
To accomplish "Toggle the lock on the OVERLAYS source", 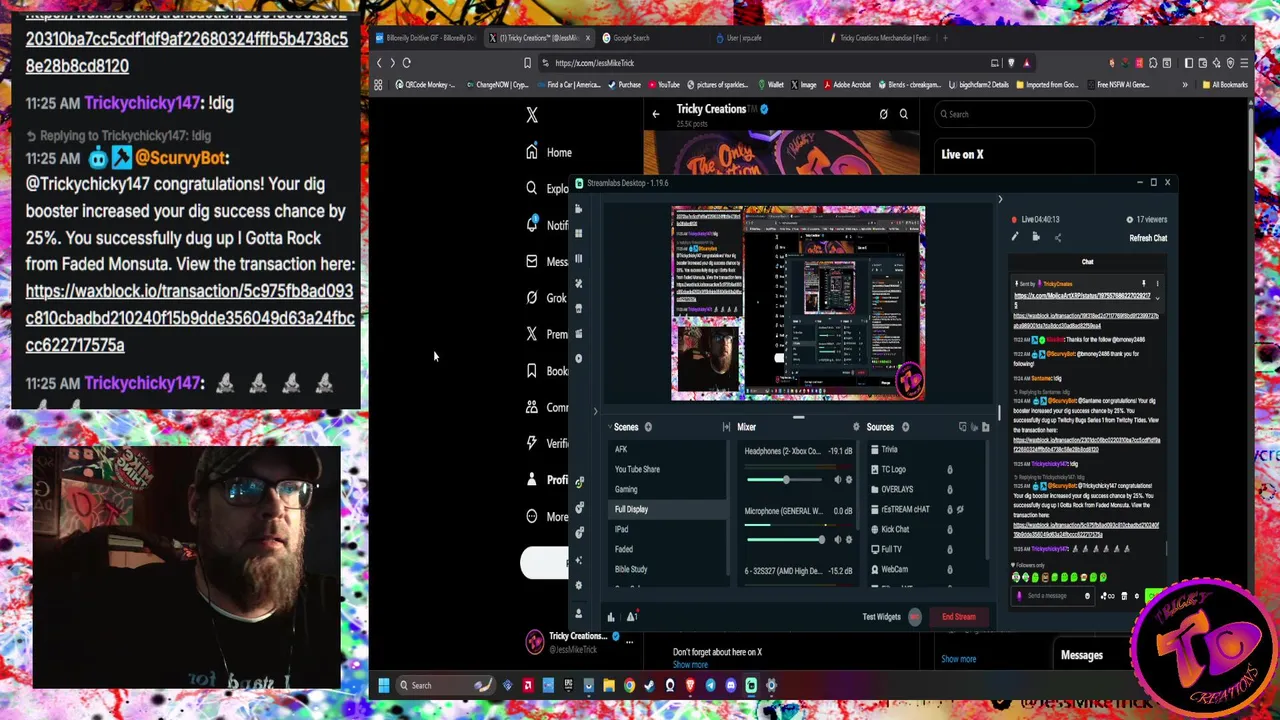I will click(x=950, y=489).
